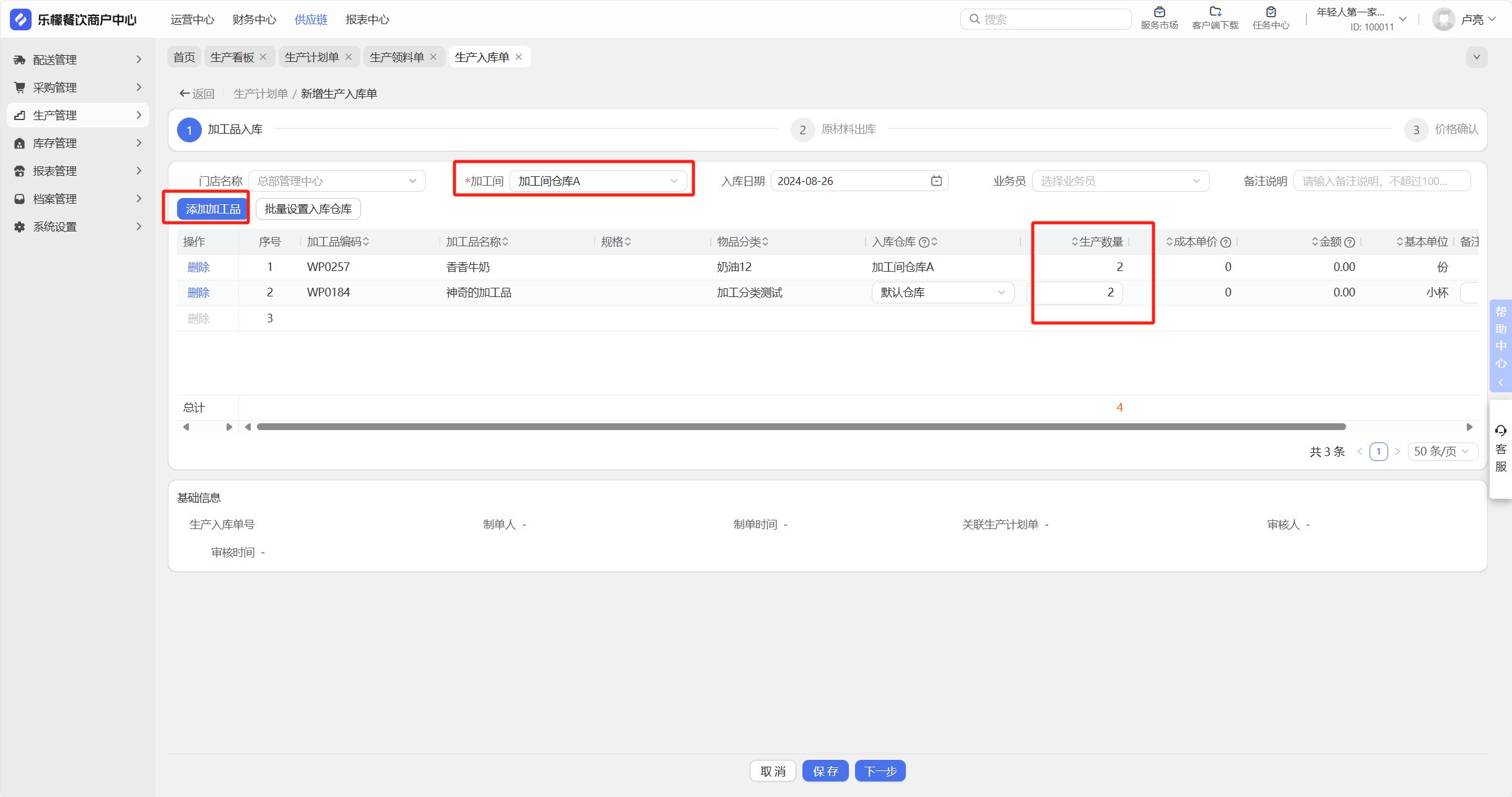Click the 客户端下载 download icon
This screenshot has width=1512, height=797.
(1215, 12)
